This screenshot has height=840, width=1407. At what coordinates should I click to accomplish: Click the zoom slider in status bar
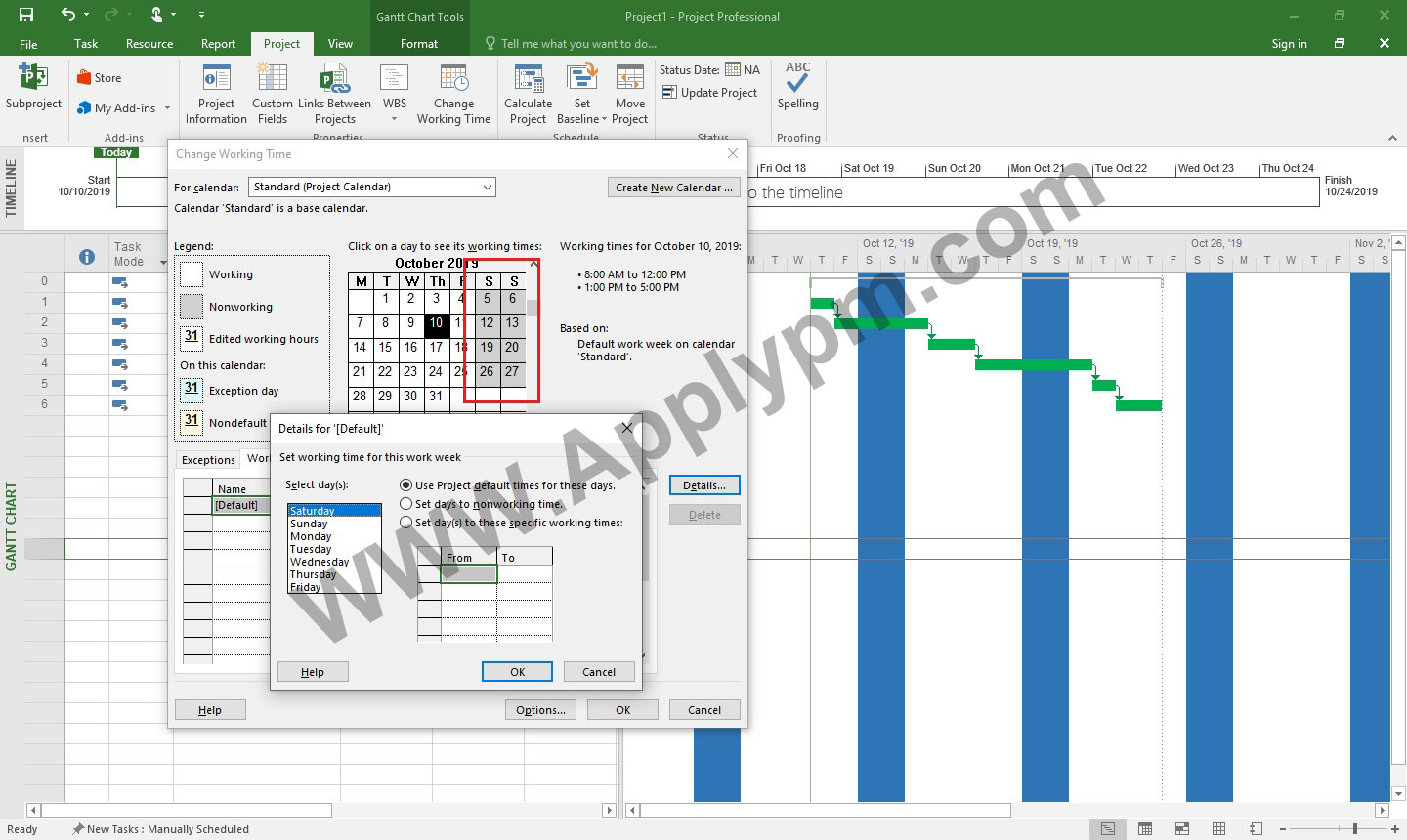1355,829
